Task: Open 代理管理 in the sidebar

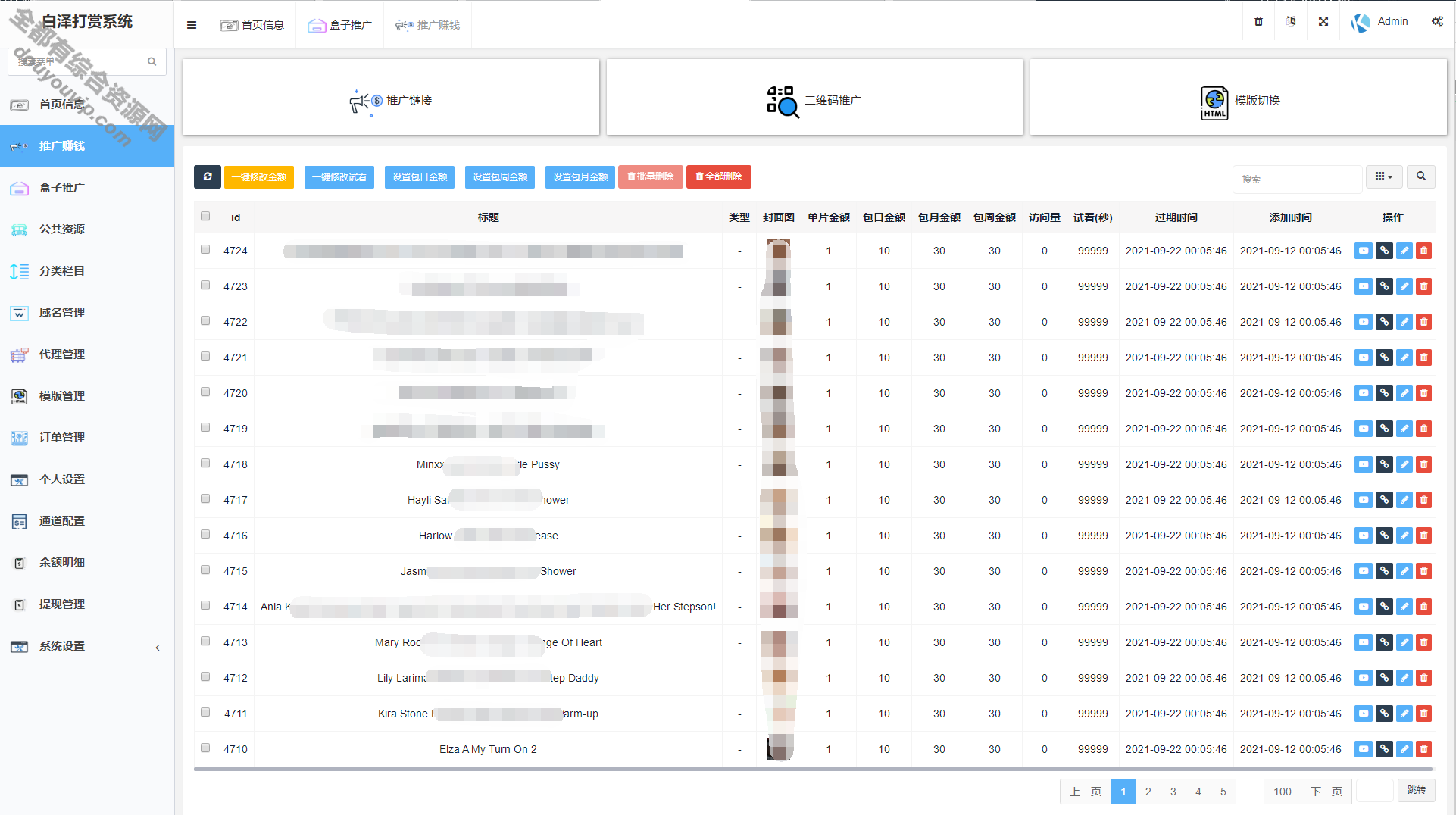Action: [87, 354]
